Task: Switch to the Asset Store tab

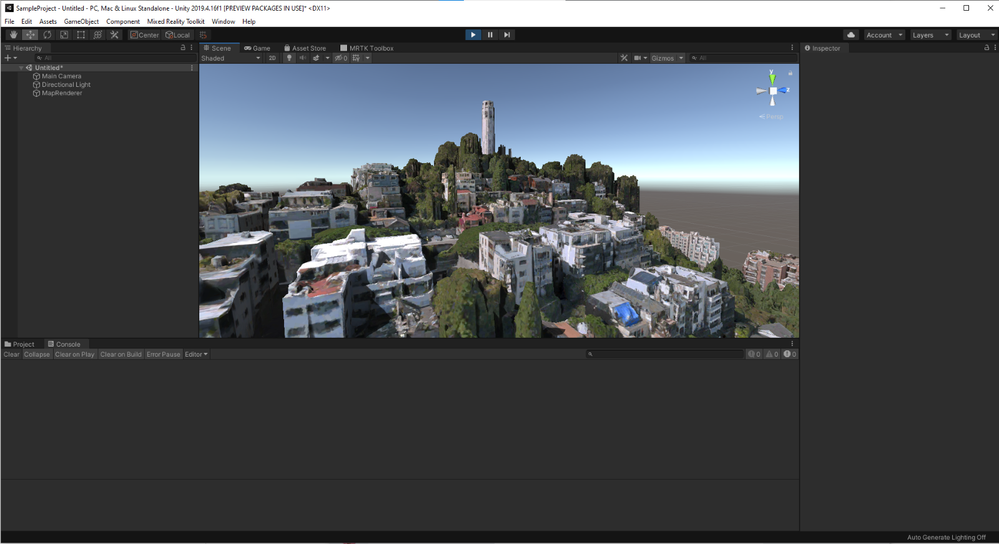Action: click(305, 48)
